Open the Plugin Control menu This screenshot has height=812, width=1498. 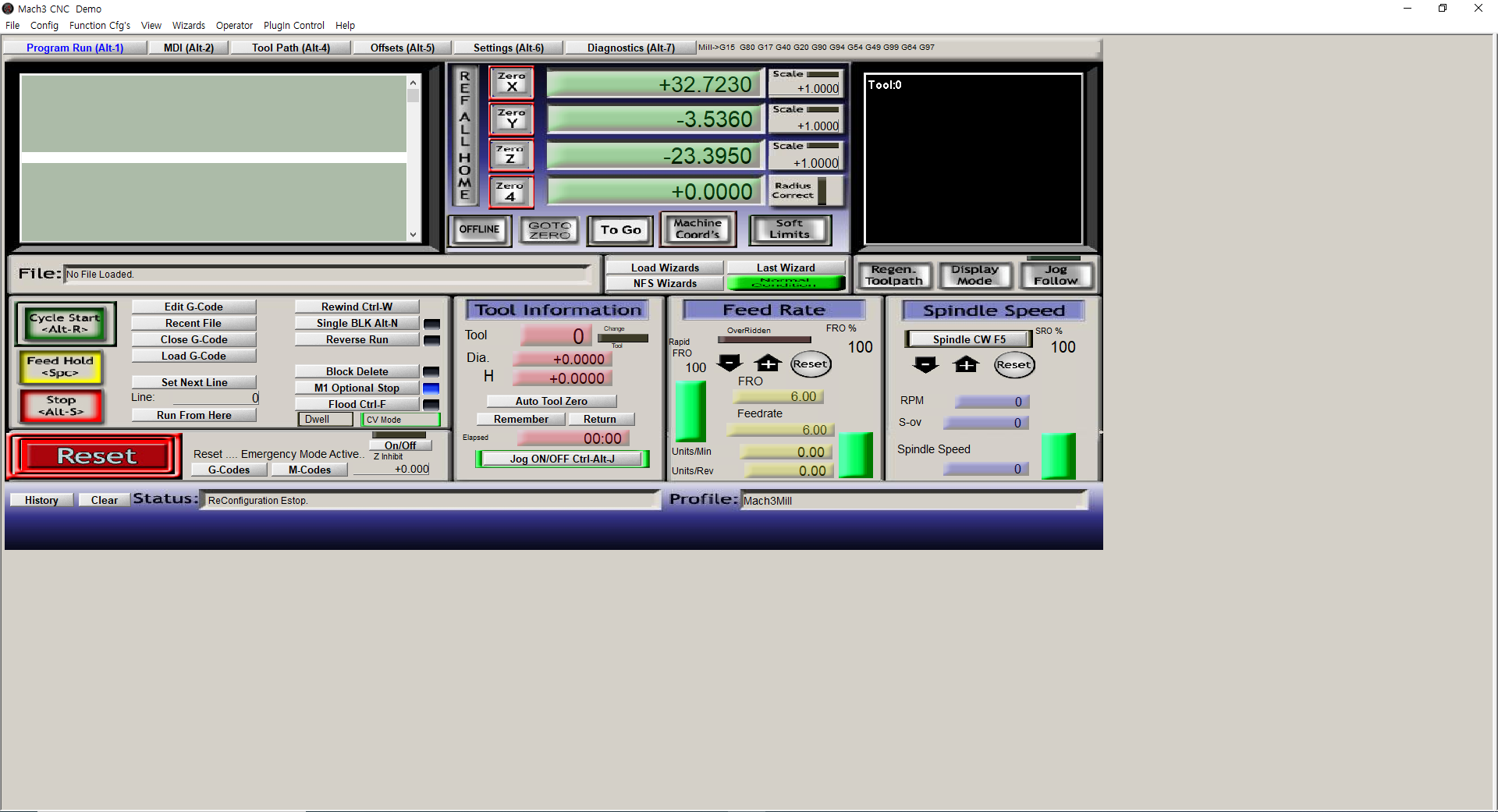pos(294,25)
